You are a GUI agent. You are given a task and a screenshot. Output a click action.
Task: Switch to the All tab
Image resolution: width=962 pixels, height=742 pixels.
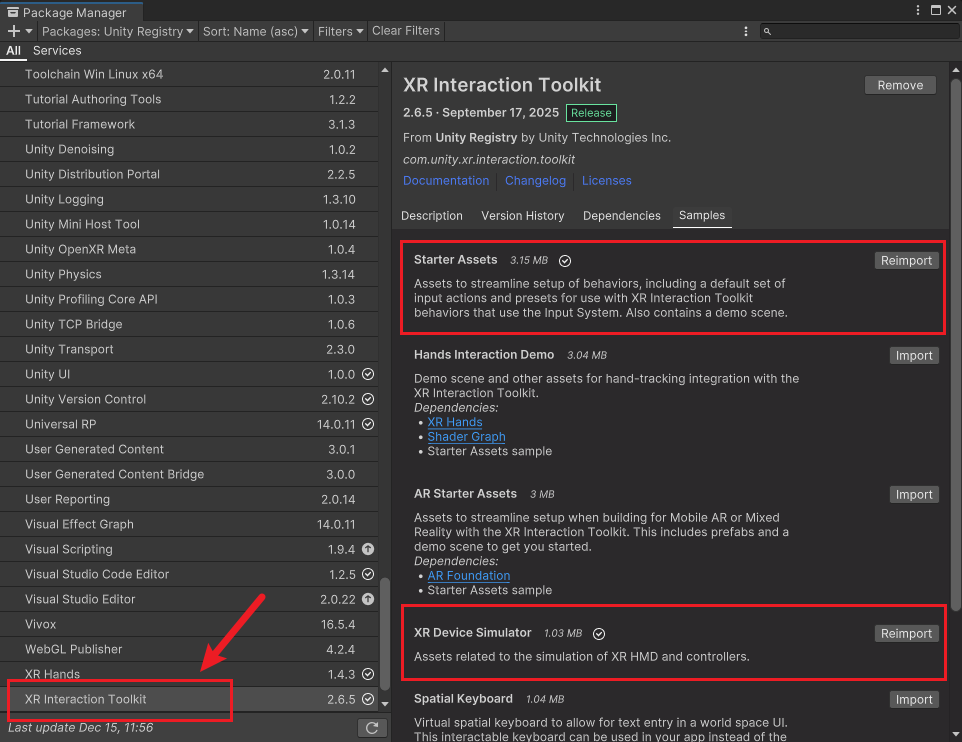click(x=13, y=51)
